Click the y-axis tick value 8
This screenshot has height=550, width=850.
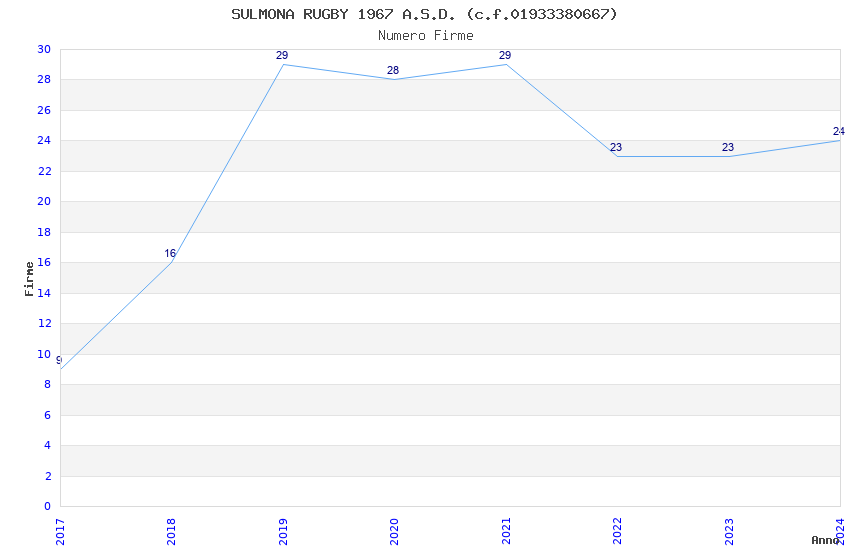(x=48, y=384)
